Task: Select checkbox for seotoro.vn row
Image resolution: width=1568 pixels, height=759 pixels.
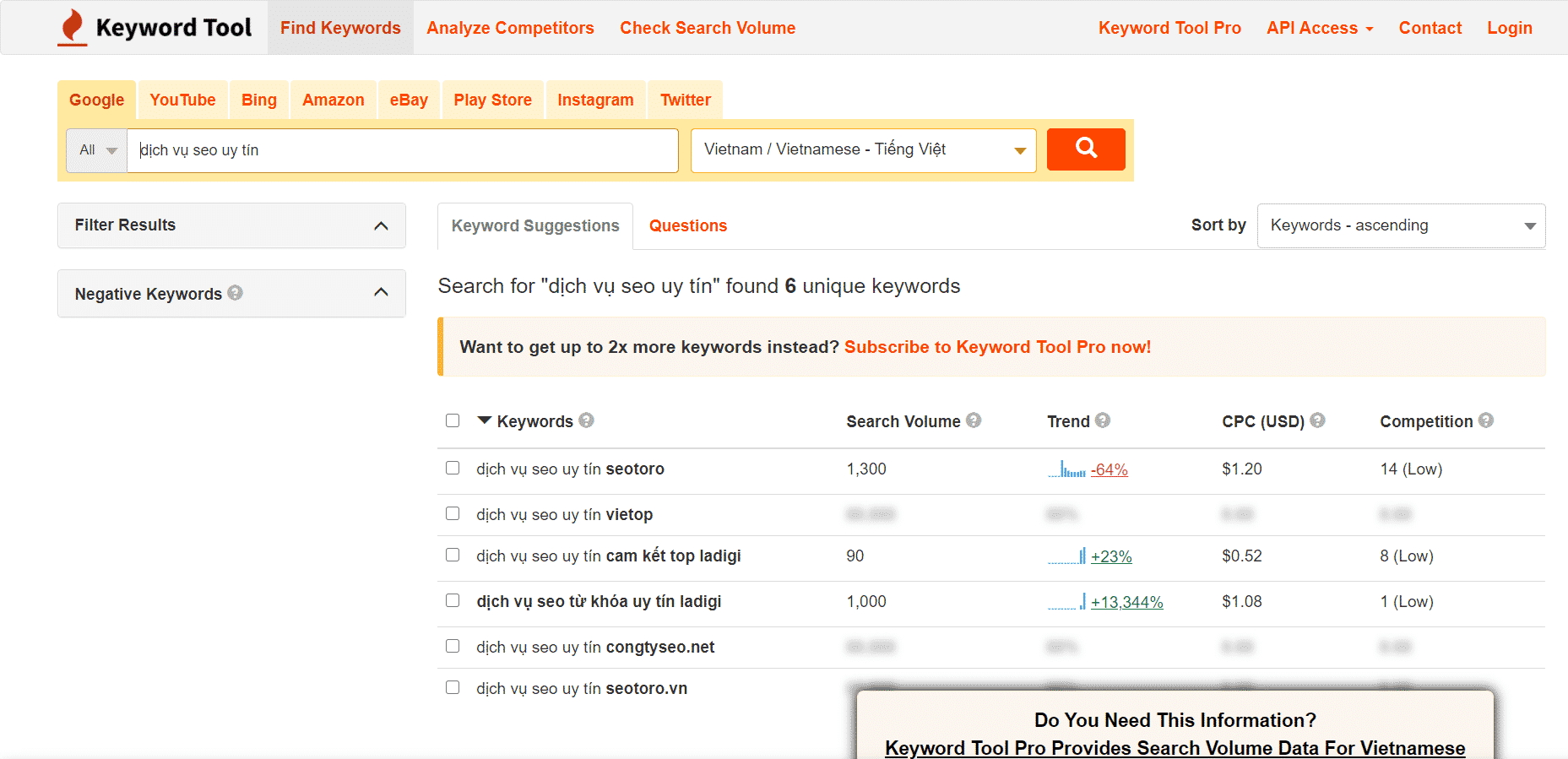Action: click(453, 687)
